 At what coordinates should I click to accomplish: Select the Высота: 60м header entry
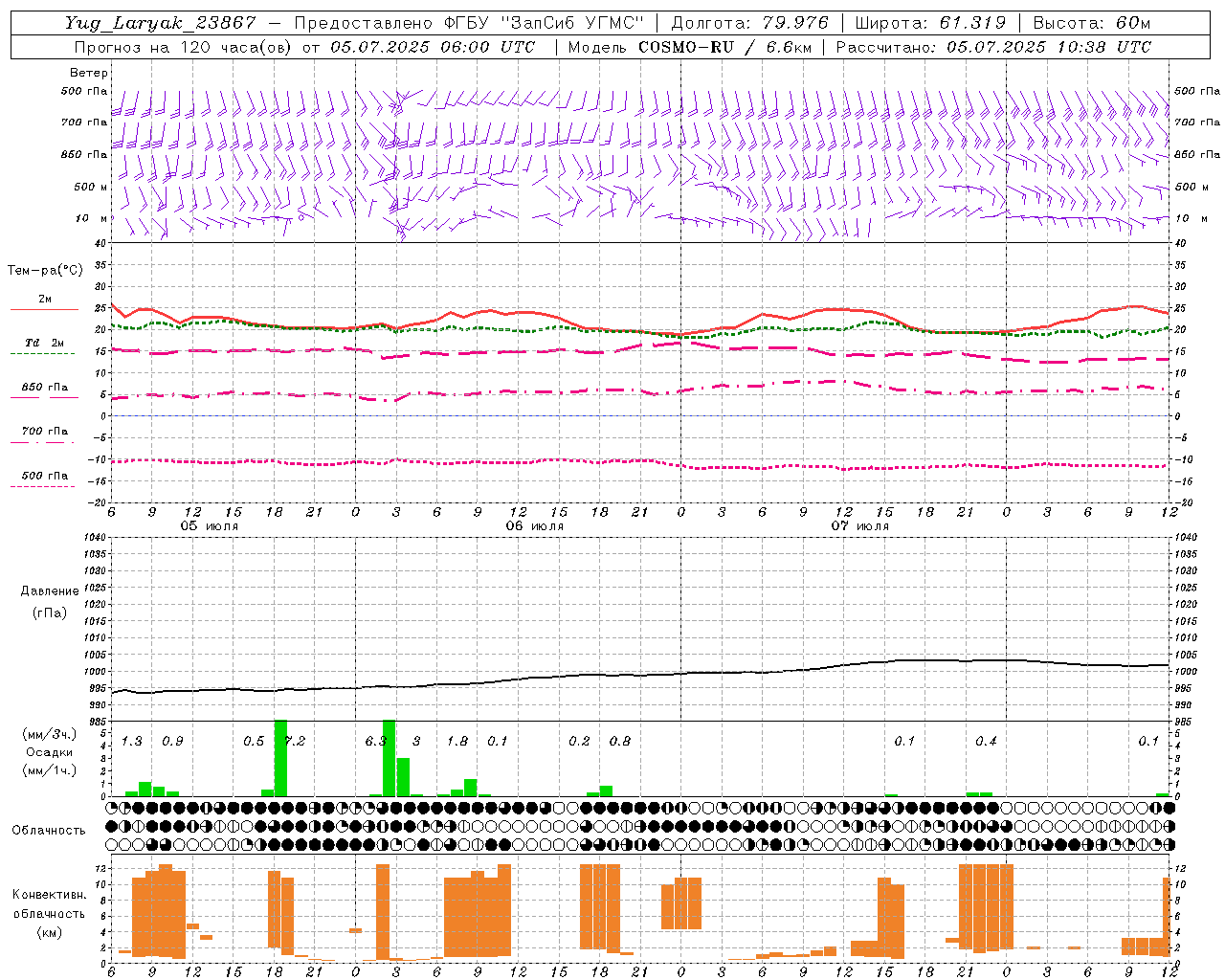coord(1091,23)
